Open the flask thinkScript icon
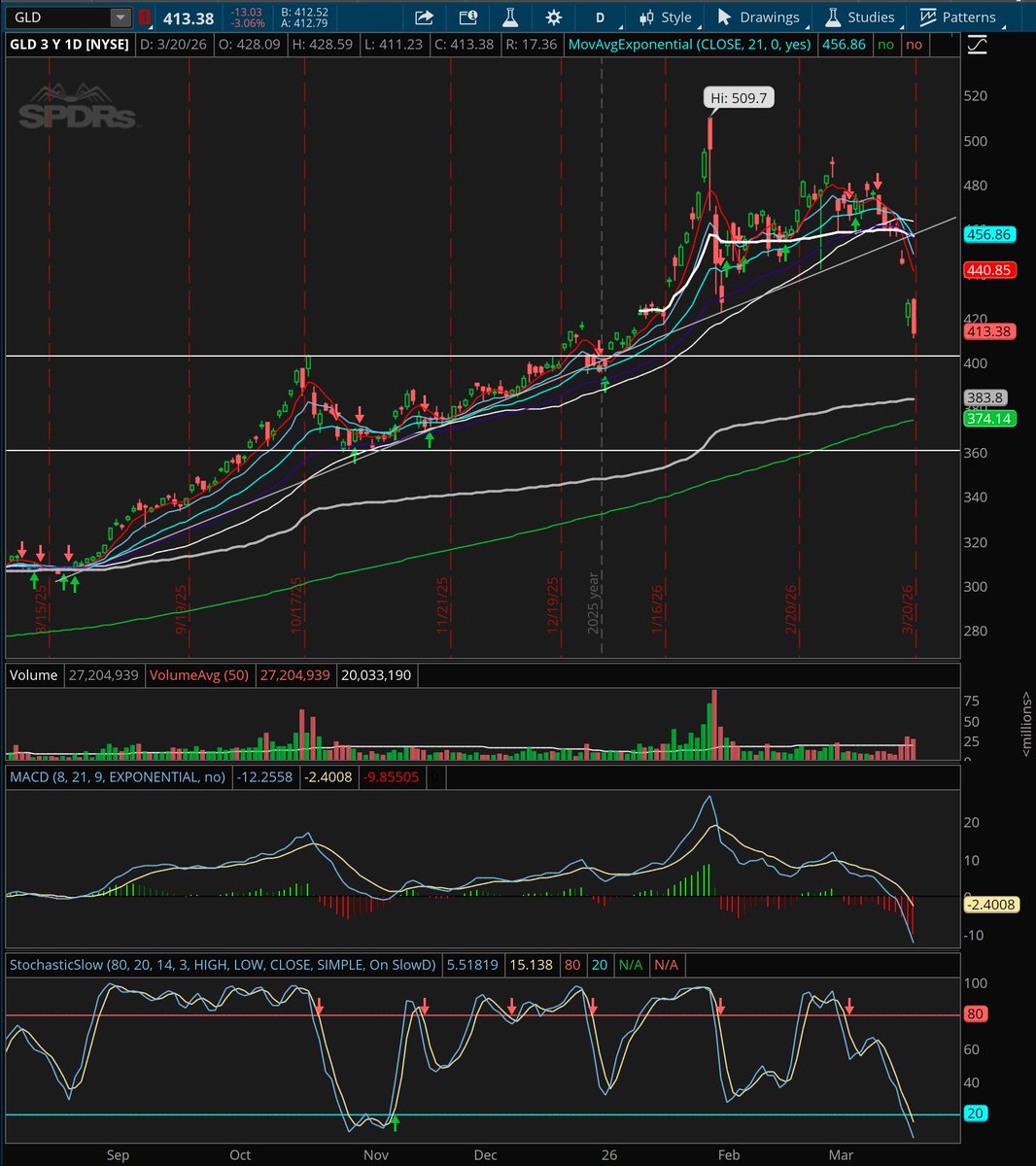The height and width of the screenshot is (1166, 1036). (x=510, y=17)
